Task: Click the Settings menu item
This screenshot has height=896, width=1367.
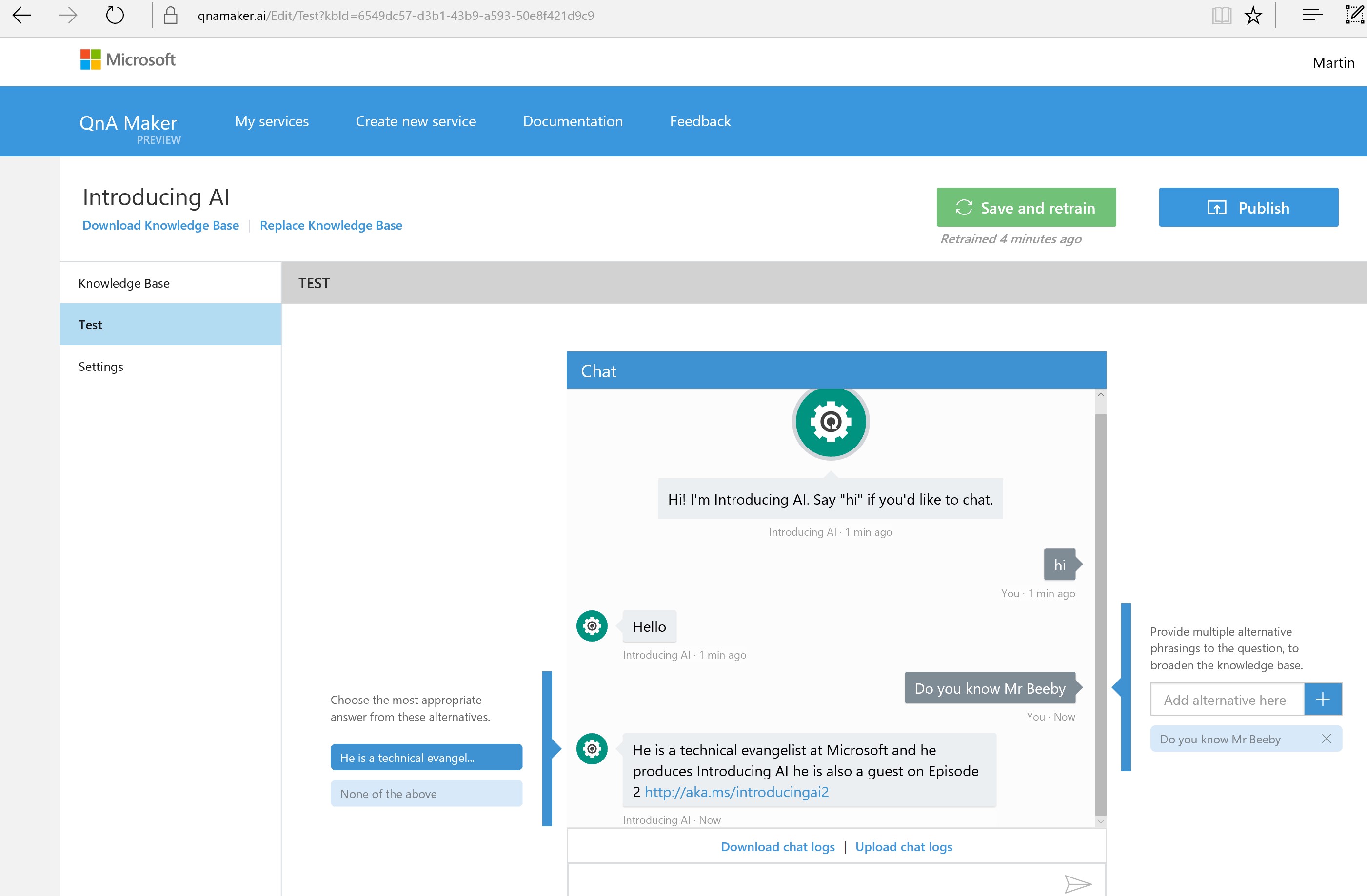Action: [x=100, y=366]
